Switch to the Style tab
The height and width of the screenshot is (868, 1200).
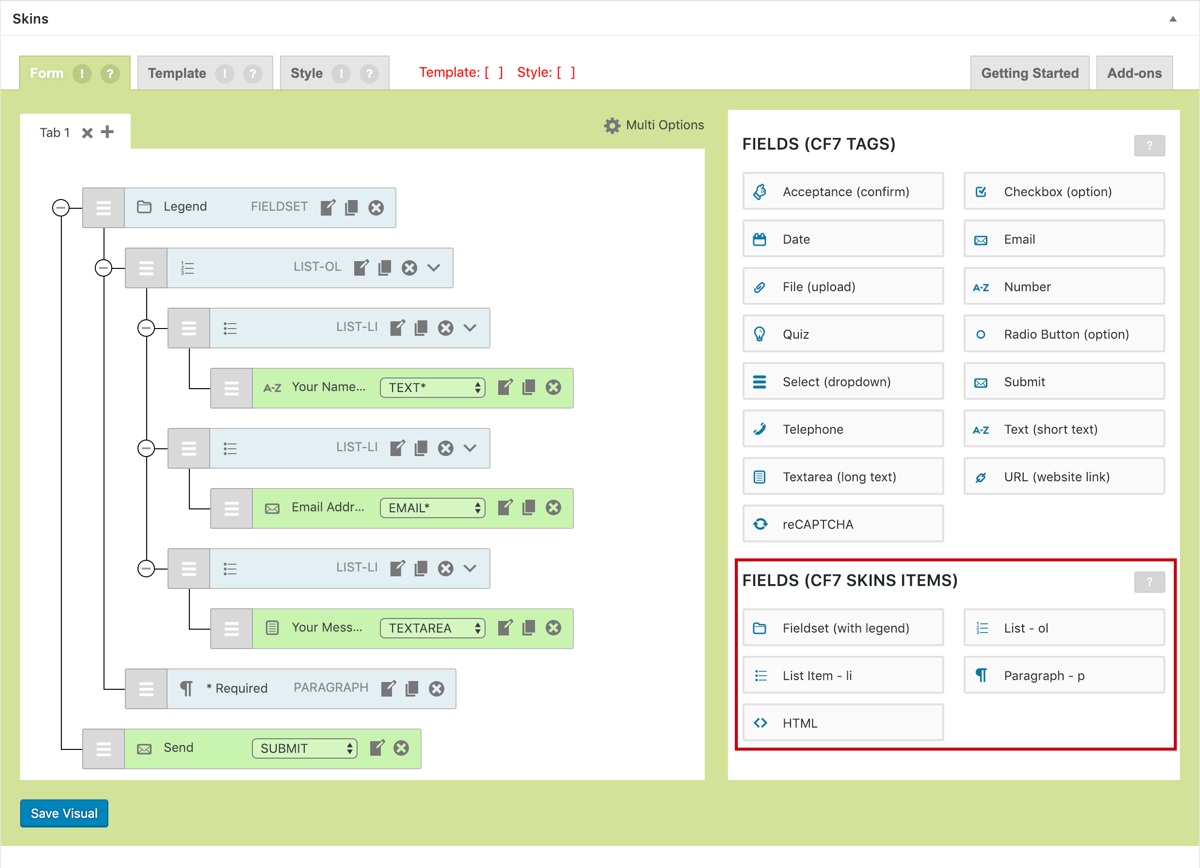pos(307,73)
